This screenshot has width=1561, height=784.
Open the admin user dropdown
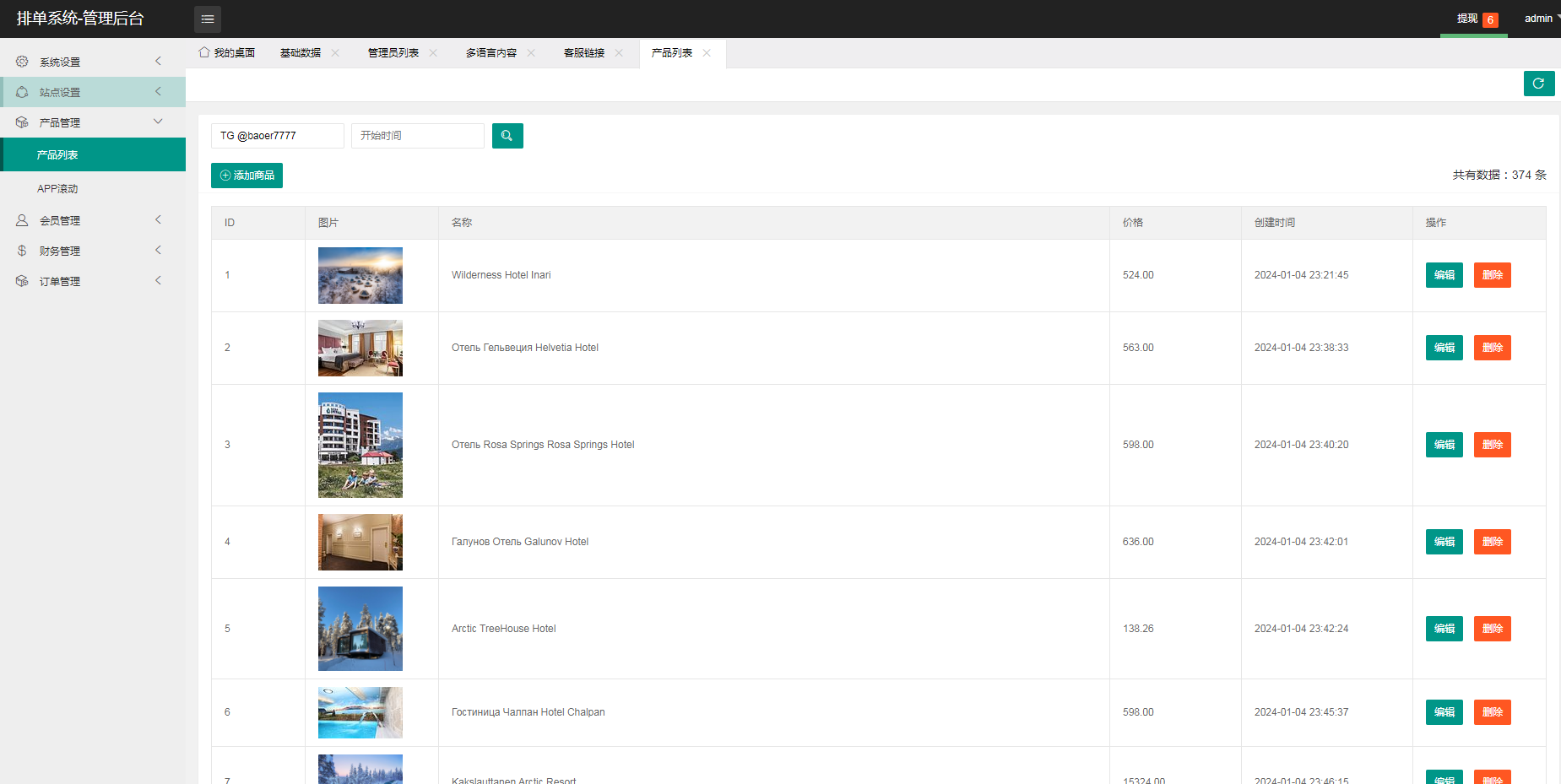click(1539, 19)
